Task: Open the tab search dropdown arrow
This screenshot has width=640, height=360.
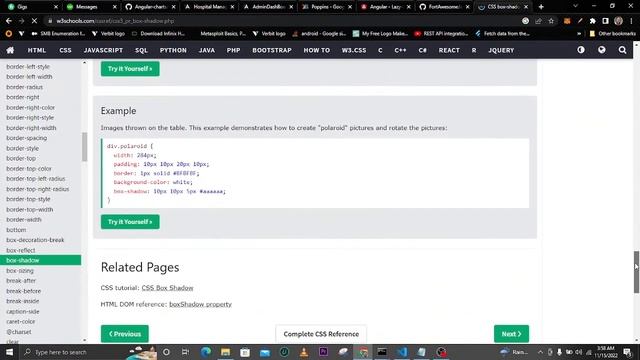Action: pyautogui.click(x=575, y=6)
